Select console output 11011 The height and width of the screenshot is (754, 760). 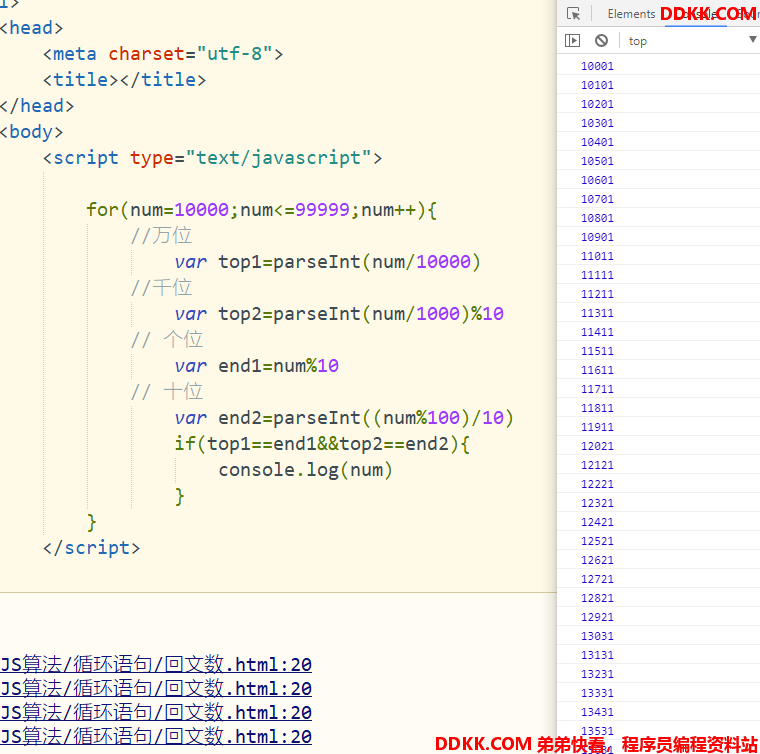pyautogui.click(x=597, y=256)
